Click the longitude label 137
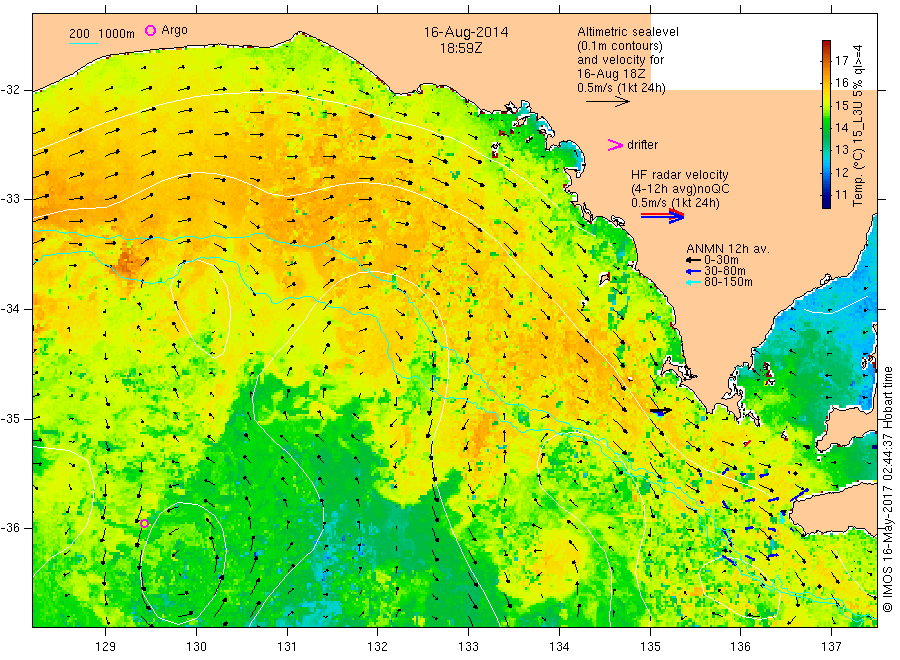Image resolution: width=900 pixels, height=660 pixels. click(x=831, y=647)
